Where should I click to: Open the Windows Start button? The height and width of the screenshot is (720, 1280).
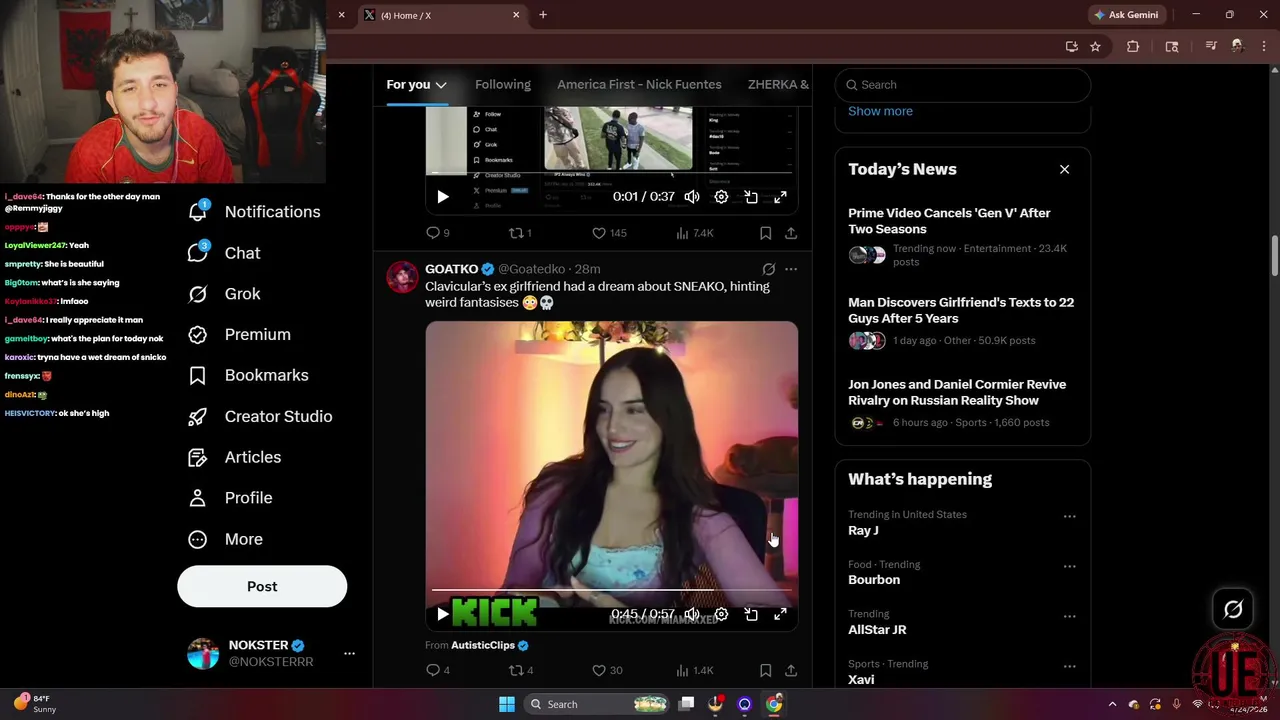pyautogui.click(x=507, y=704)
